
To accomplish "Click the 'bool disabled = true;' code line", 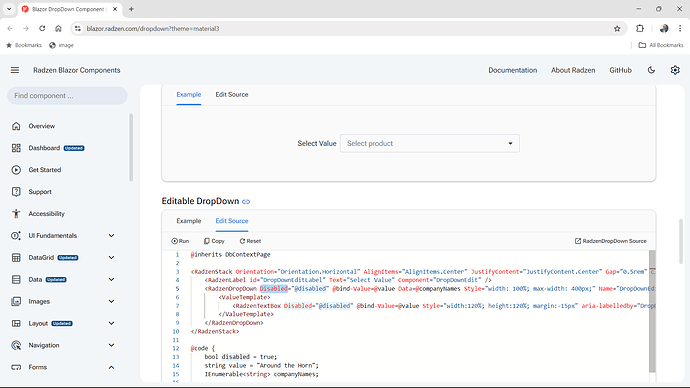I will click(x=241, y=357).
